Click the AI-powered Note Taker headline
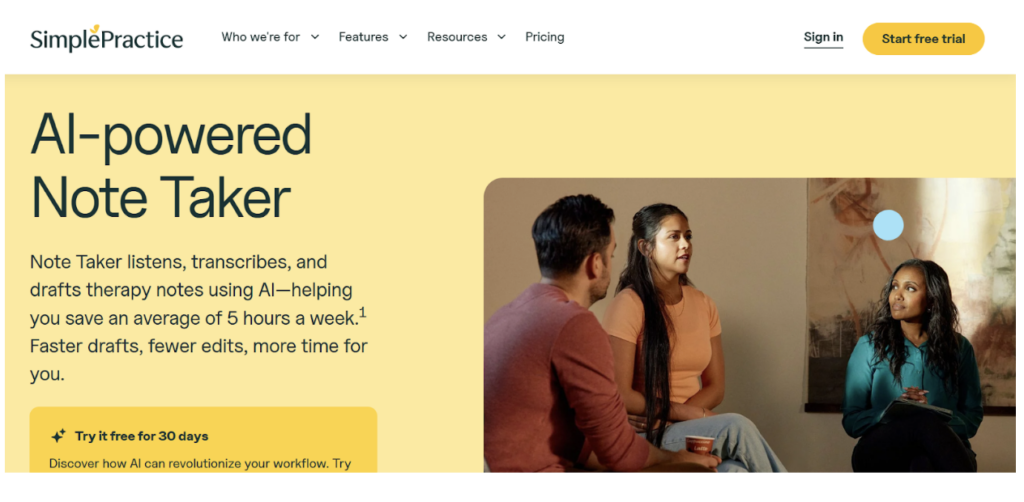Screen dimensions: 1024x502 pos(171,165)
